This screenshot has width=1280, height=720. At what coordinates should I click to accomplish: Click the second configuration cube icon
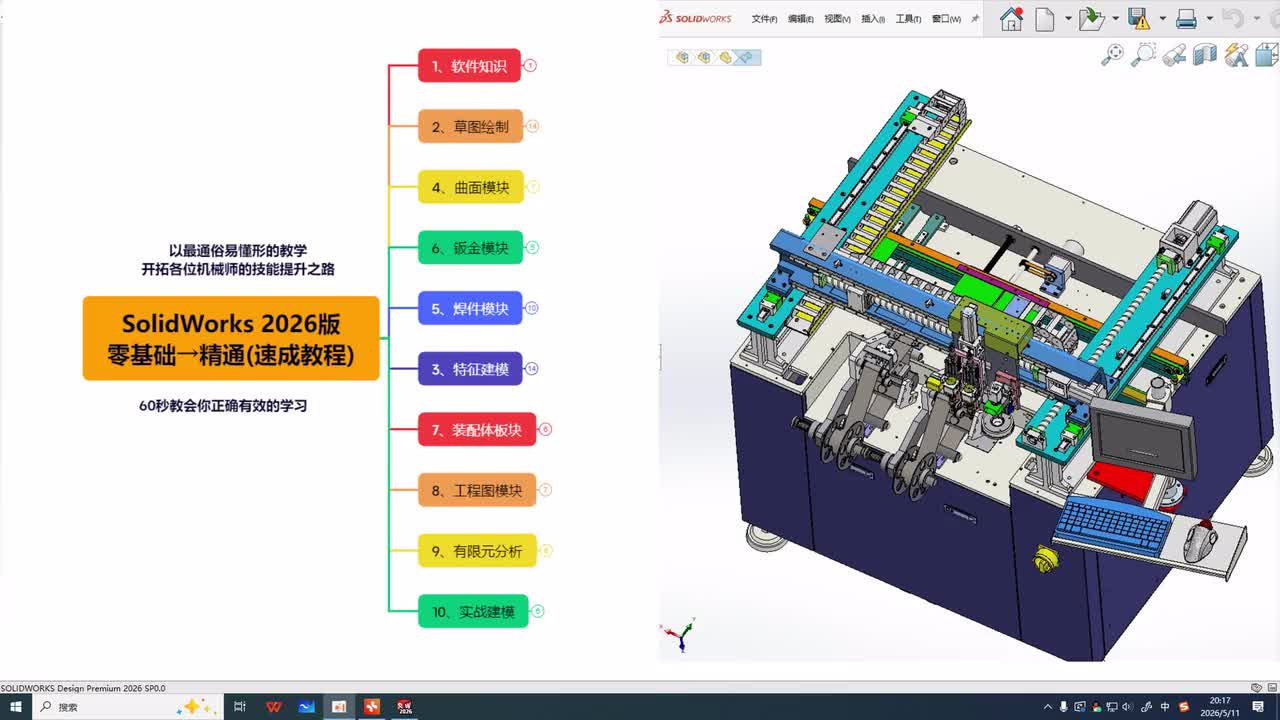click(x=704, y=58)
